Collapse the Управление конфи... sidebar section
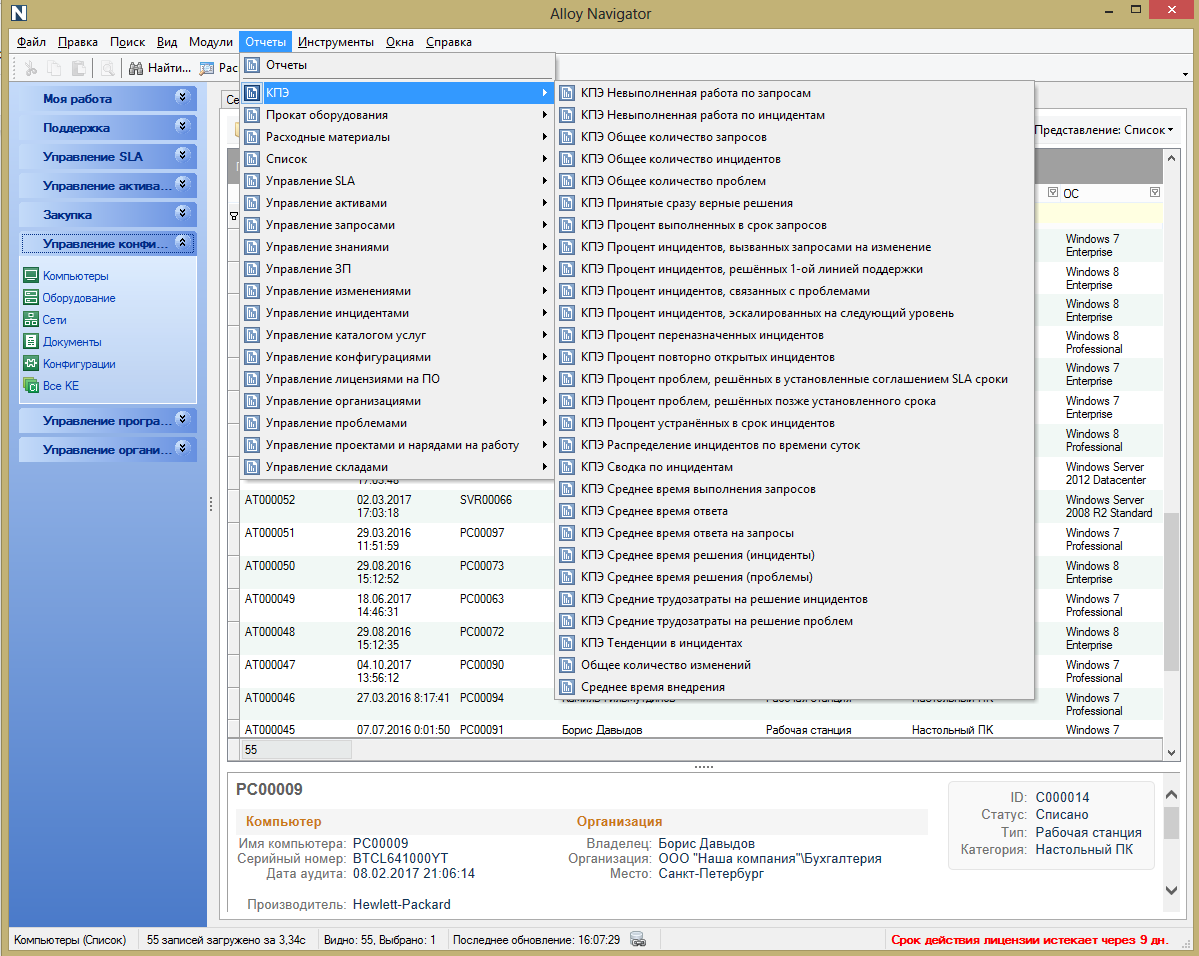 [182, 242]
